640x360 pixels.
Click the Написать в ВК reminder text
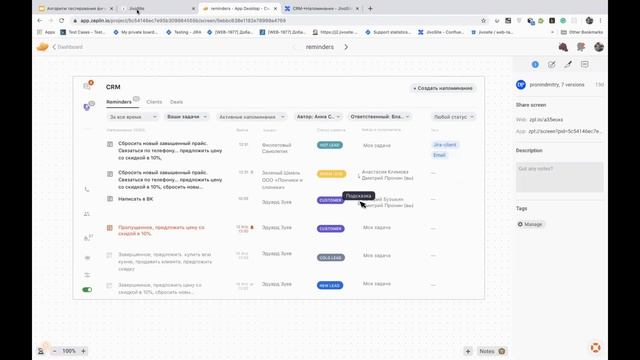[x=136, y=199]
